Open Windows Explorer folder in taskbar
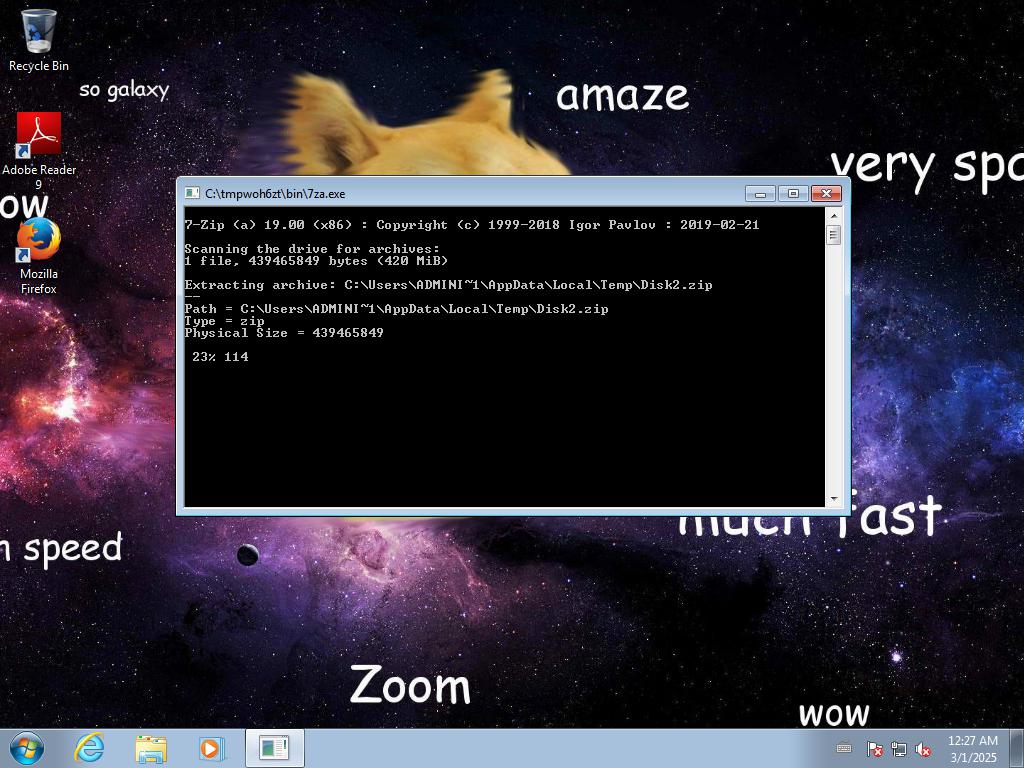Viewport: 1024px width, 768px height. pos(151,749)
